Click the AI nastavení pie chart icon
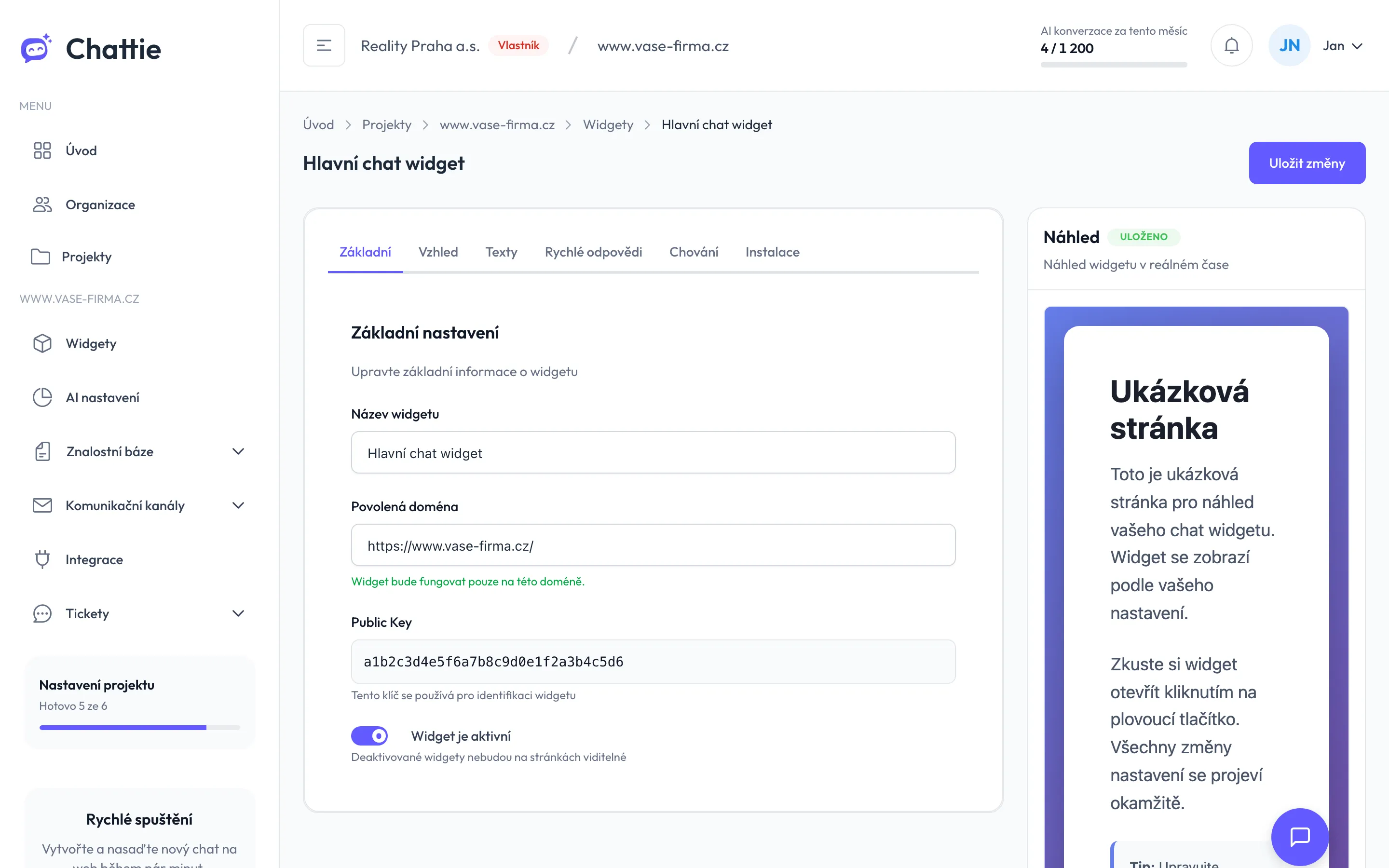 (x=42, y=397)
